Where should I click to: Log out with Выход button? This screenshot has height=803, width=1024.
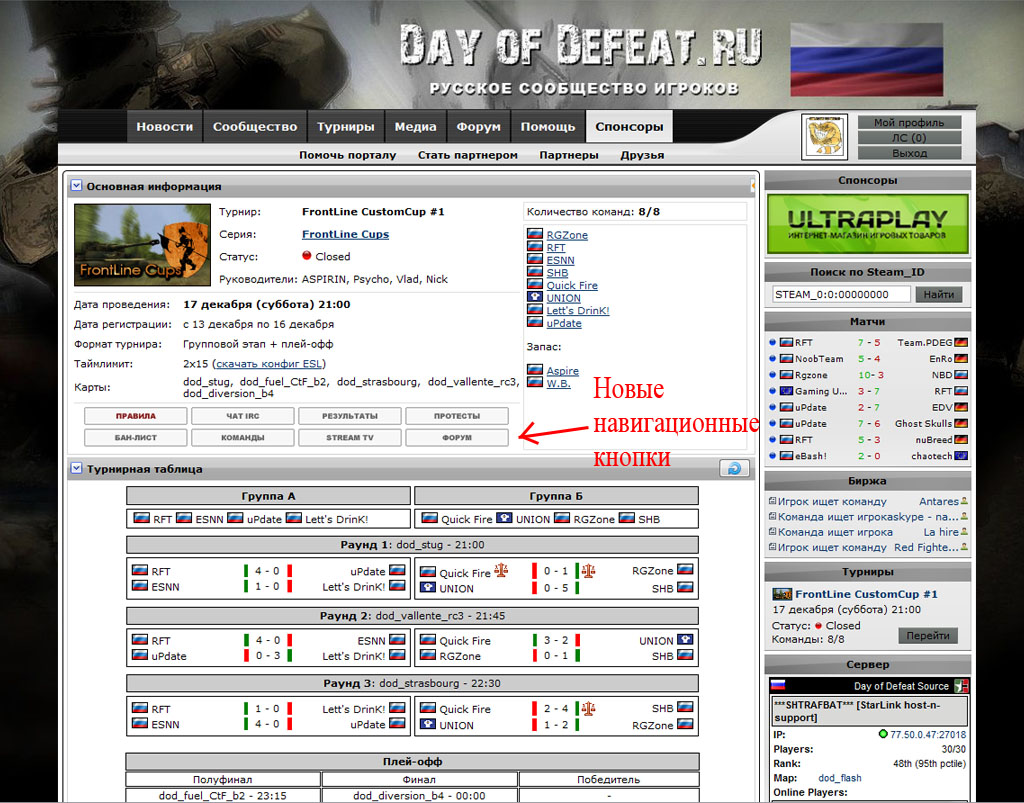(x=909, y=153)
